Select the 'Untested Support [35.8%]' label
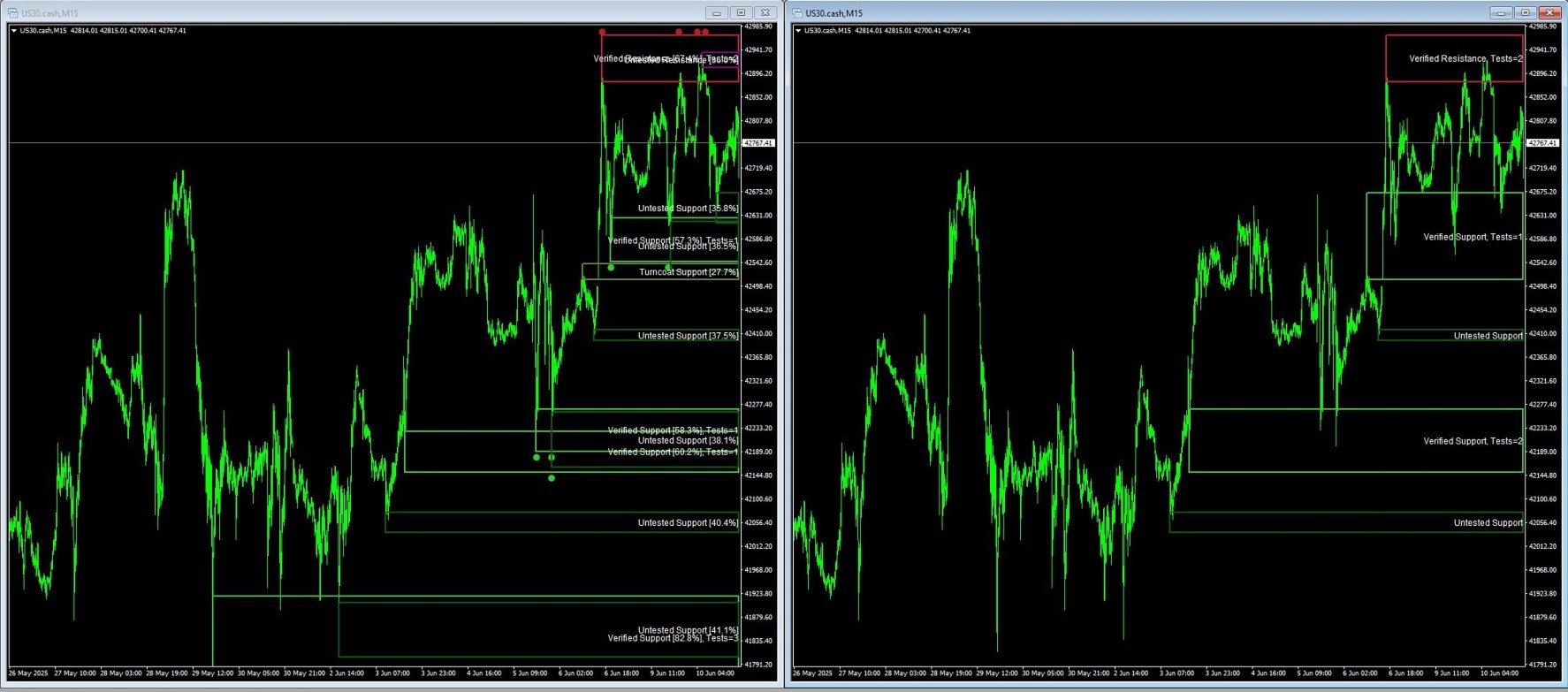The width and height of the screenshot is (1568, 692). [688, 209]
